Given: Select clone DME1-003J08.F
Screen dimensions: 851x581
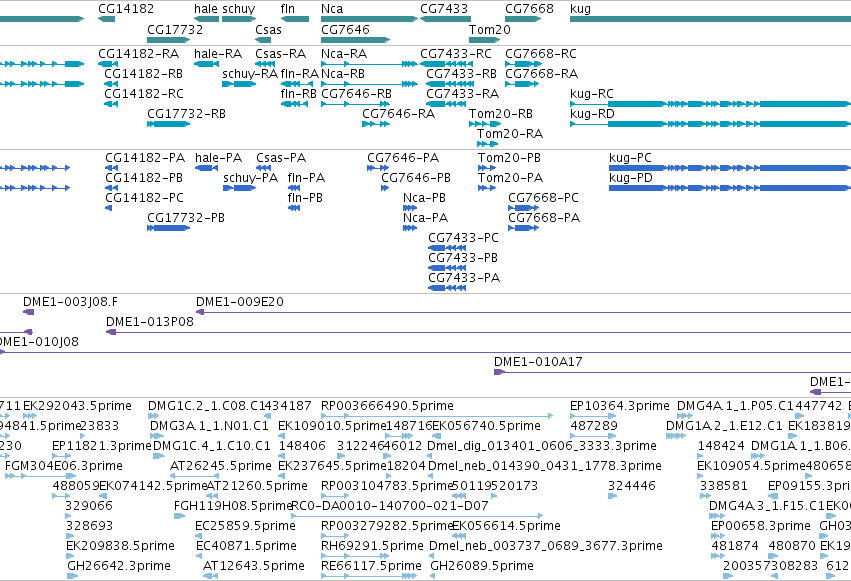Looking at the screenshot, I should (71, 302).
